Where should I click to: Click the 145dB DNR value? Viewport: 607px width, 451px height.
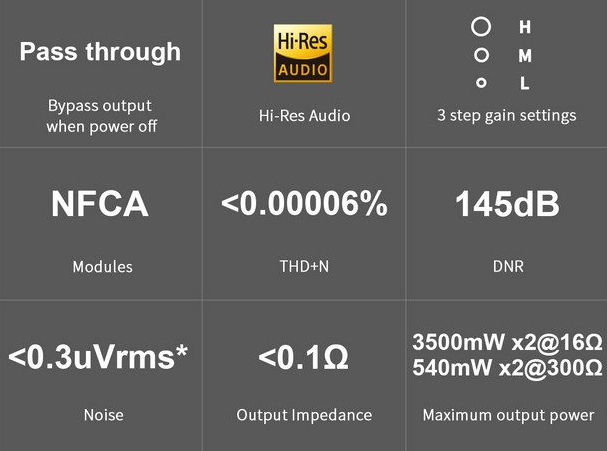[508, 204]
